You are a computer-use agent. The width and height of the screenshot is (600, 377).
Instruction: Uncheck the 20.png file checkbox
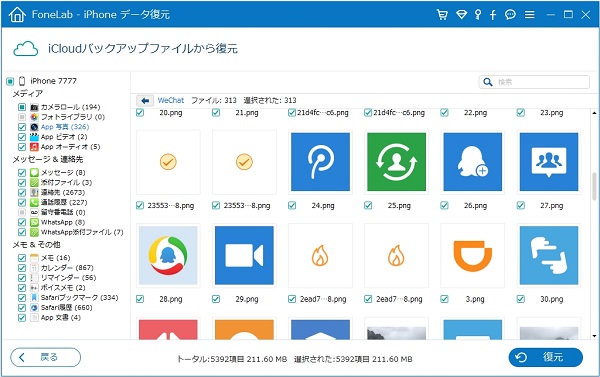(x=140, y=113)
